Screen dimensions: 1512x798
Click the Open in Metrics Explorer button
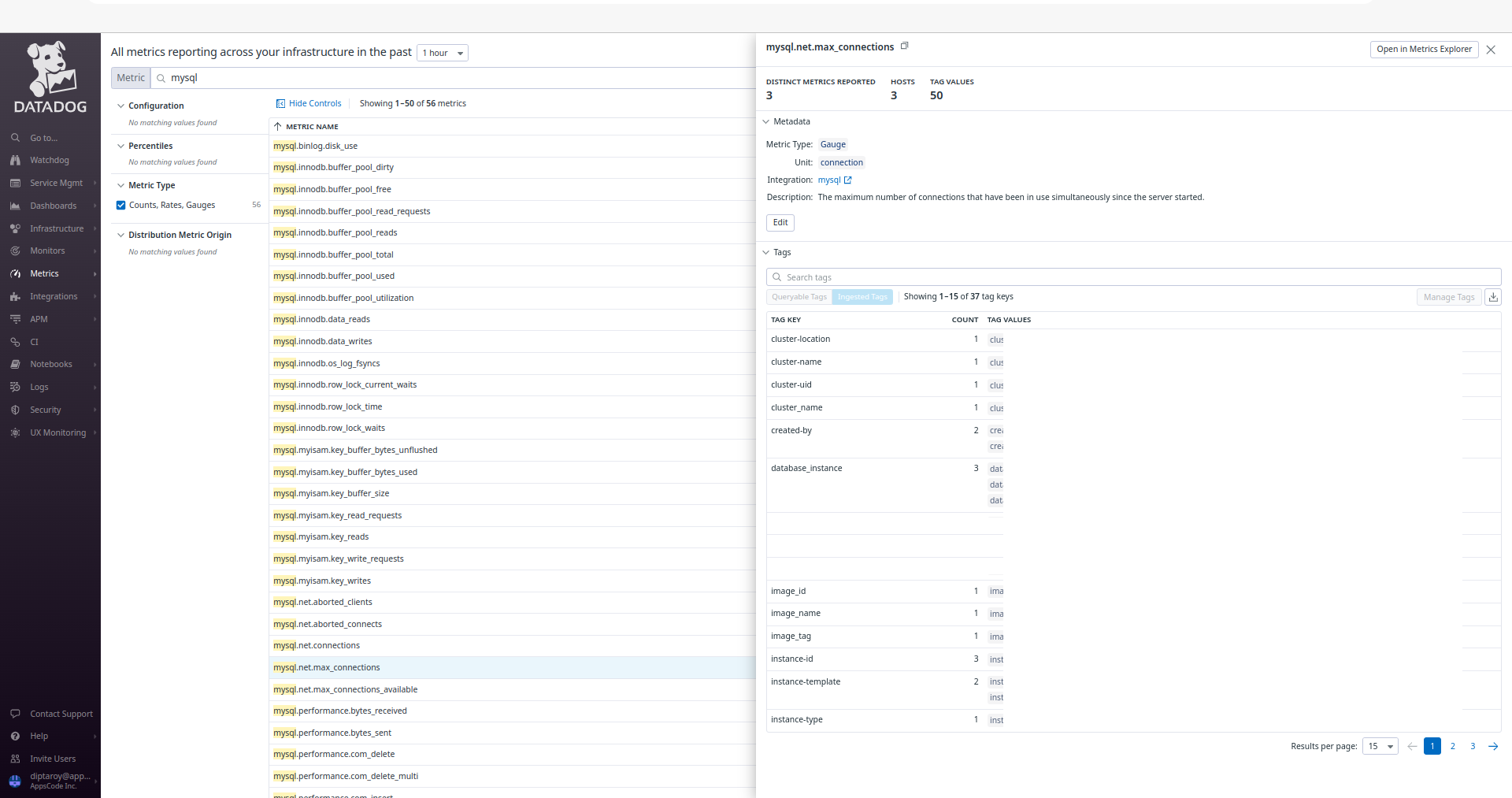(1424, 49)
